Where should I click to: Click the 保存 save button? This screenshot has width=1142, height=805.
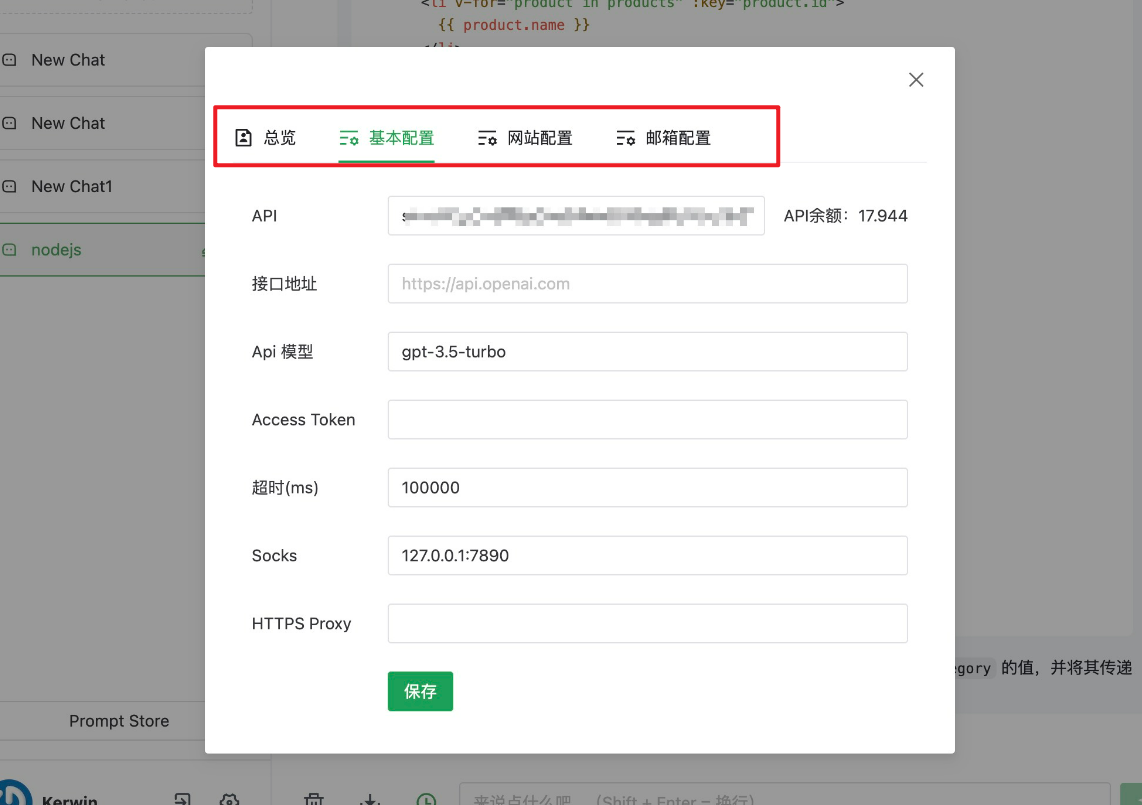pos(420,691)
